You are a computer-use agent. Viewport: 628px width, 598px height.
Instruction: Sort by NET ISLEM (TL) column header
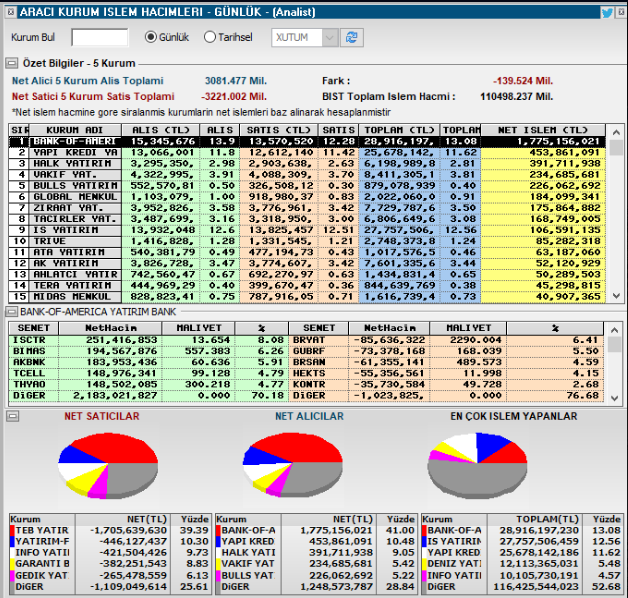pos(543,130)
